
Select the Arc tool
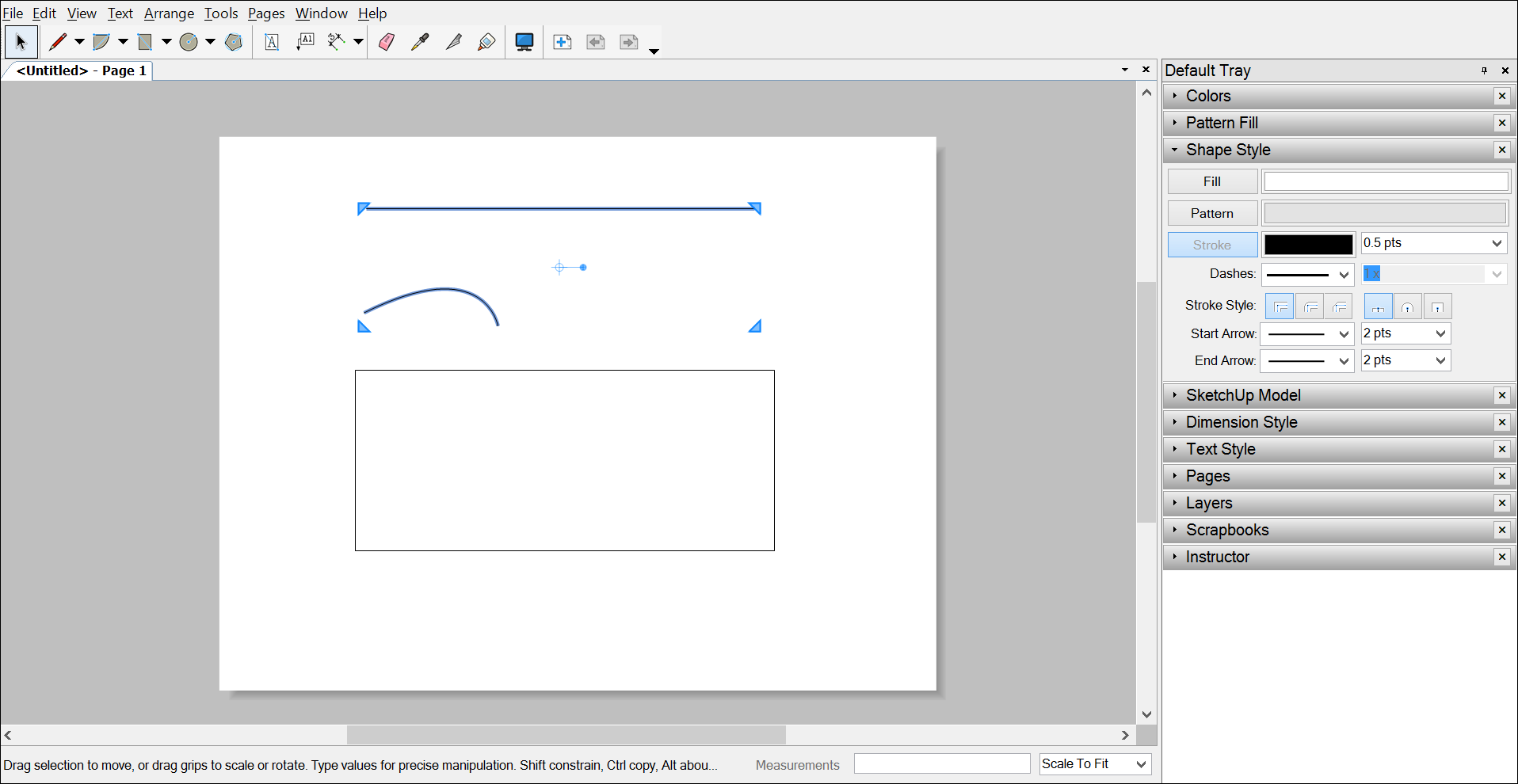103,41
